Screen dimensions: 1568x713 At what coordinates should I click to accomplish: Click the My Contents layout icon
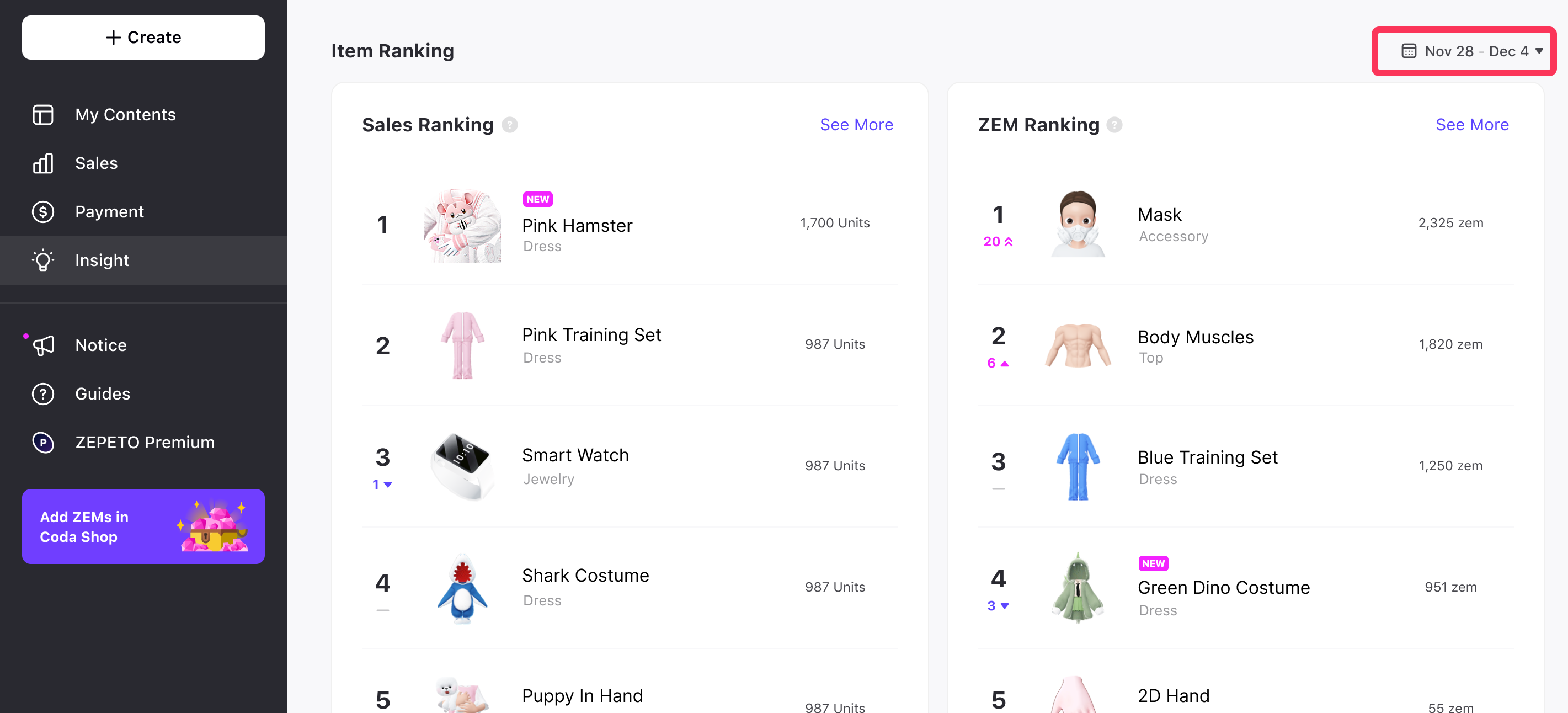coord(42,114)
